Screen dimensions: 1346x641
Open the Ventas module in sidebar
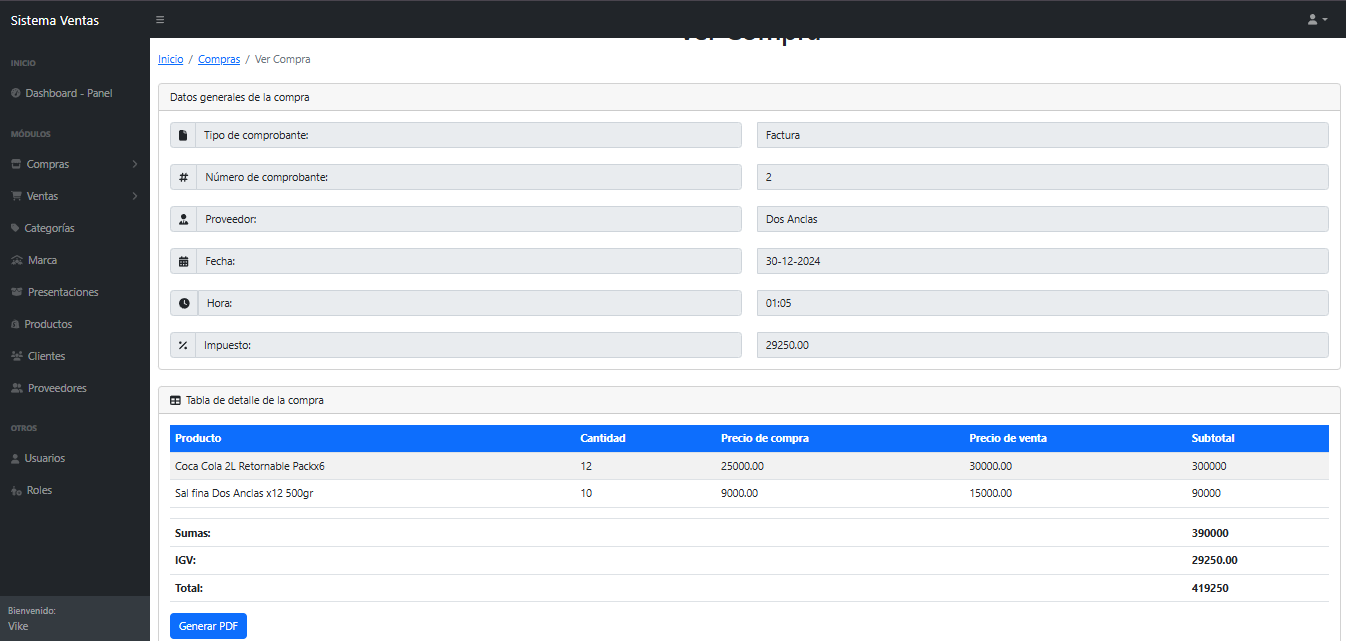42,196
